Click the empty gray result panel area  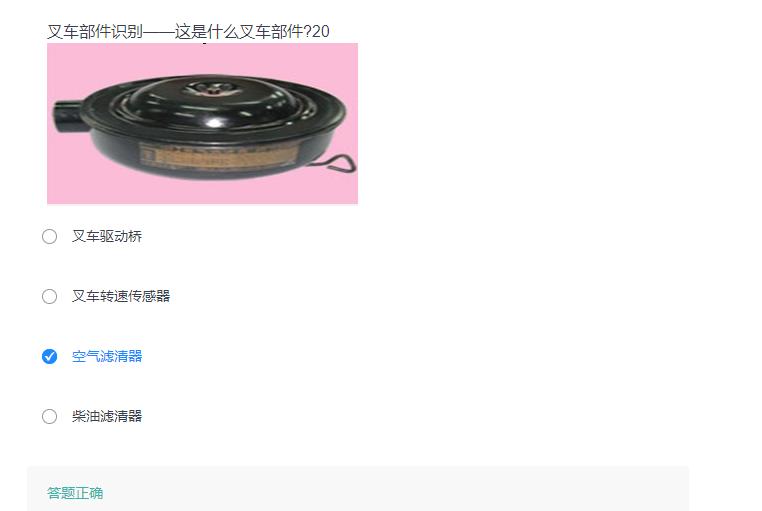point(389,491)
